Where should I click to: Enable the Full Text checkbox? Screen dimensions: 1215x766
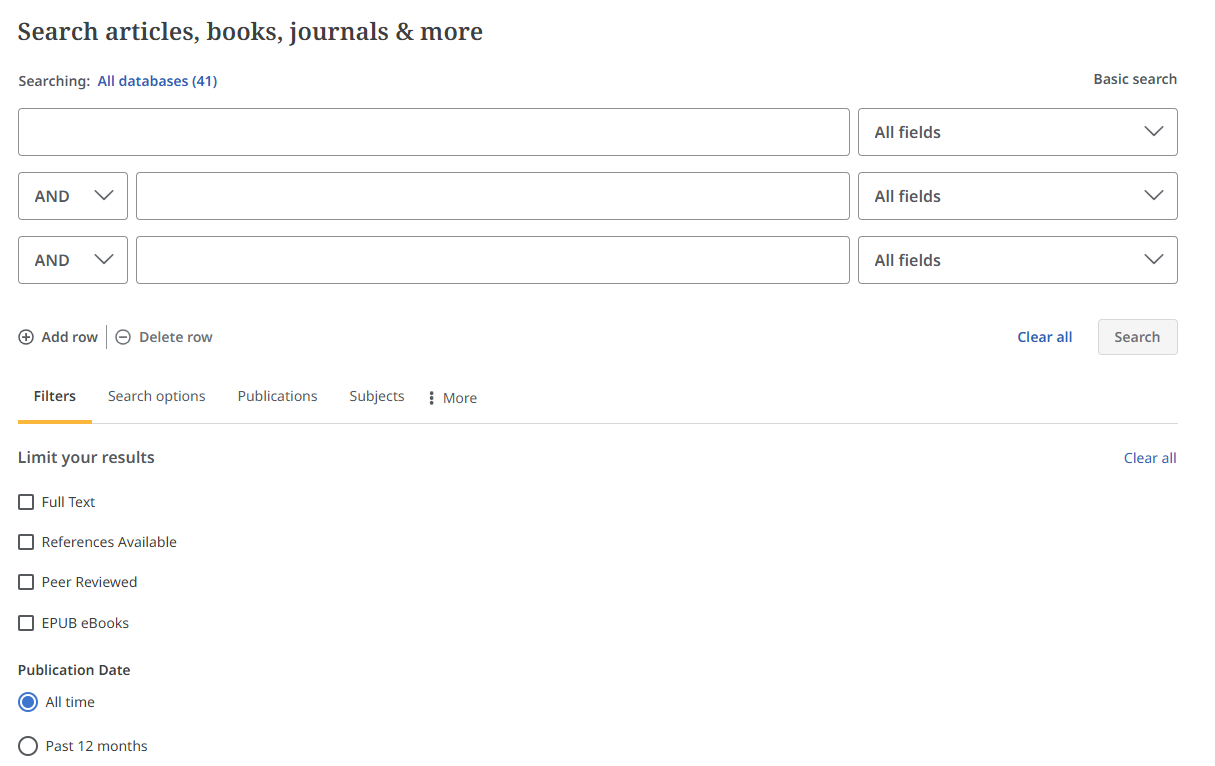point(27,502)
